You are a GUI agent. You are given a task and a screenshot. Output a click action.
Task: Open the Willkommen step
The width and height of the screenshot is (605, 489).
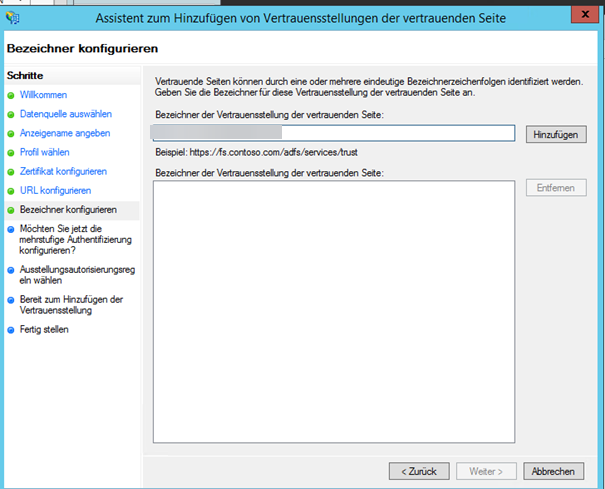(x=43, y=95)
